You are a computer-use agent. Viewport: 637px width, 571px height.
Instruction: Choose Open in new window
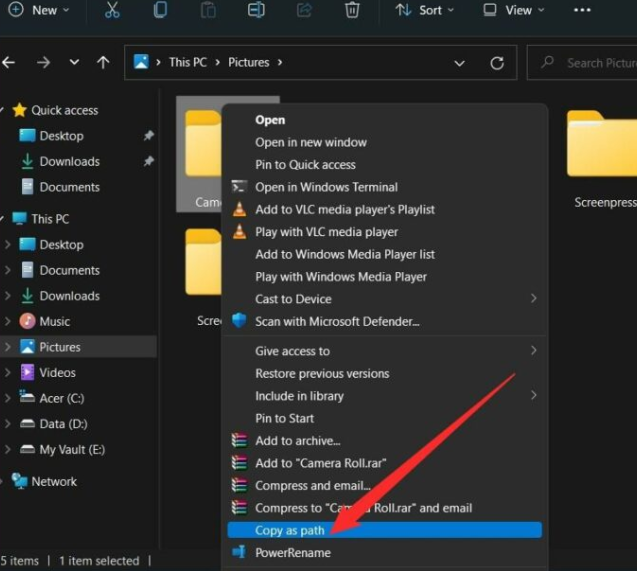tap(384, 143)
